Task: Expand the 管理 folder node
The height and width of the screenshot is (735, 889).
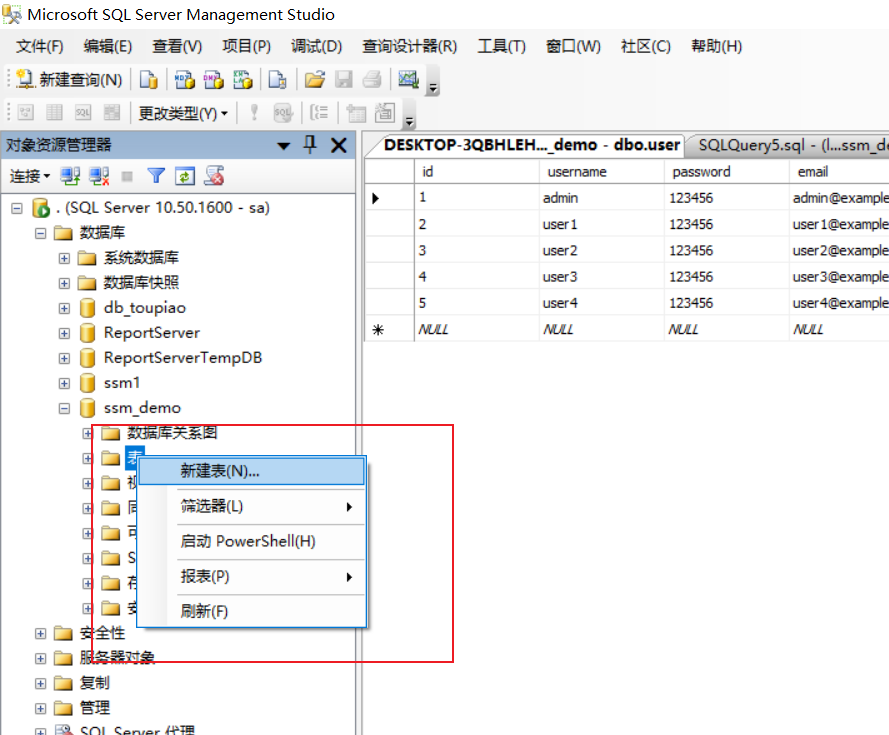Action: 40,708
